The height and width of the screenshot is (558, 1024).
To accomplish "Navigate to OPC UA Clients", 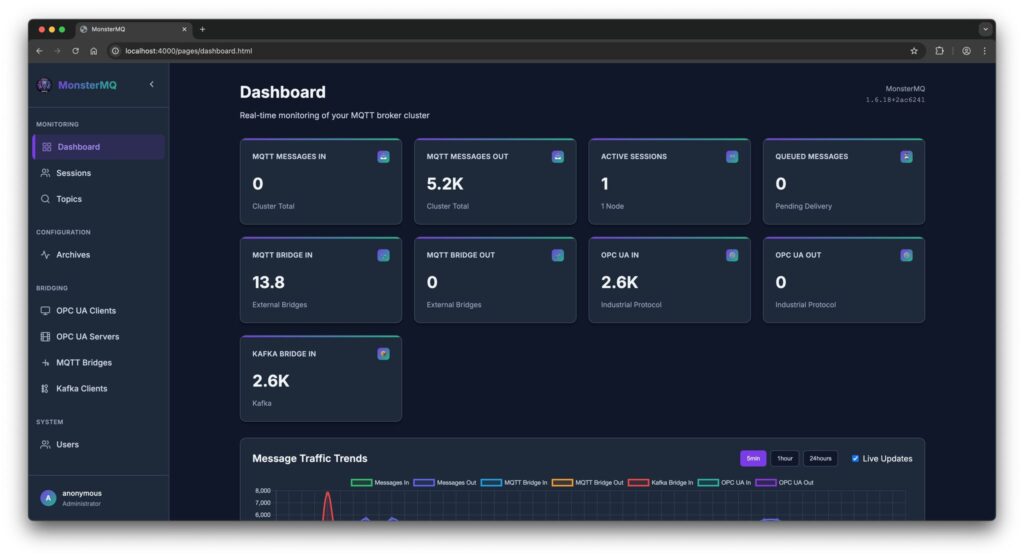I will coord(86,311).
